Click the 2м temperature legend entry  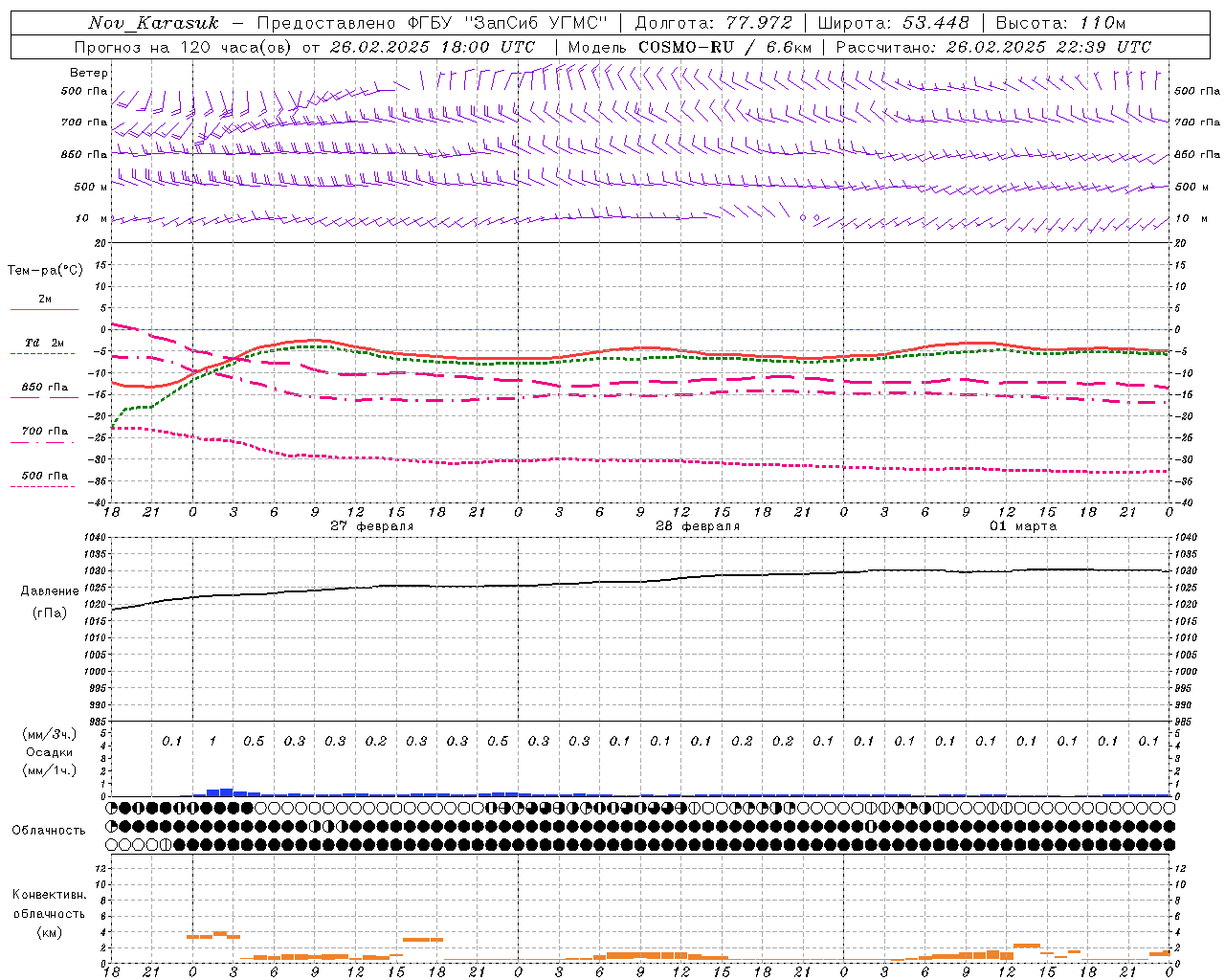click(45, 300)
